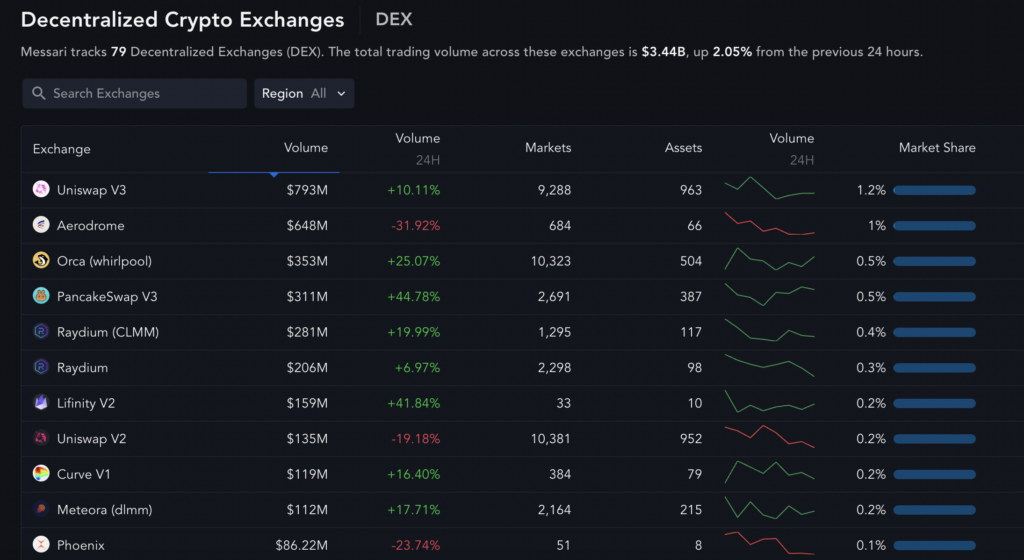
Task: Click the Lifinity V2 volume sparkline
Action: click(769, 401)
